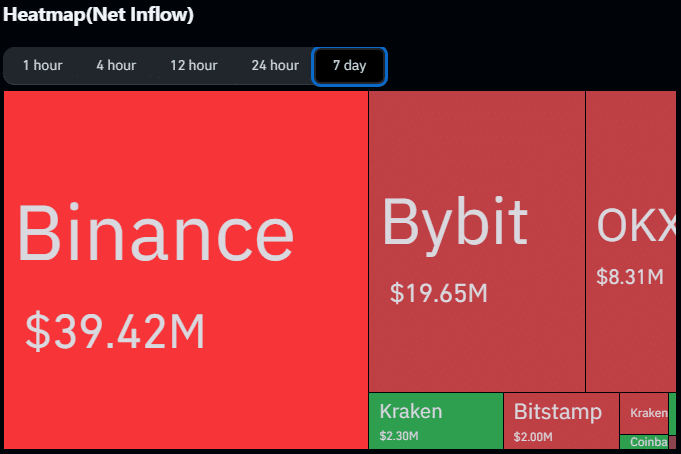This screenshot has height=454, width=681.
Task: Click the $19.65M Bybit inflow value
Action: [438, 293]
